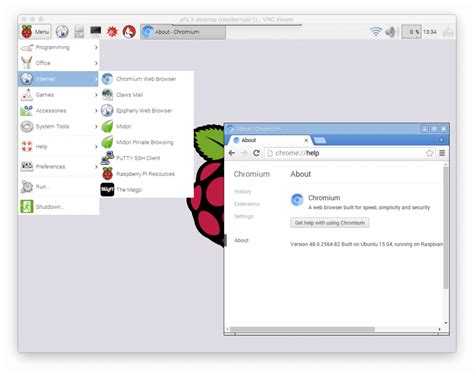Expand the Office submenu arrow
Viewport: 474px width, 374px height.
click(96, 63)
